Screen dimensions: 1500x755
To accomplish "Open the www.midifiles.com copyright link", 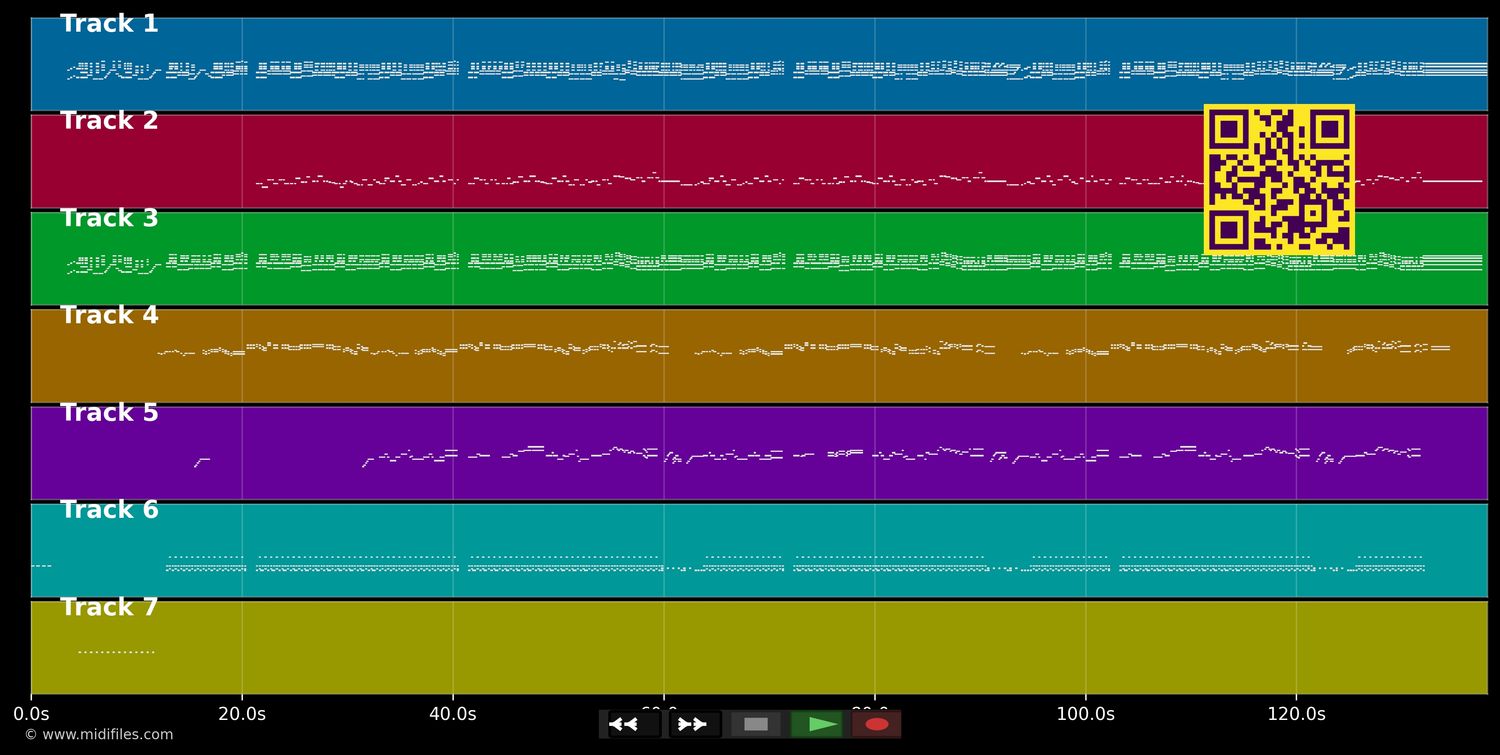I will pos(99,735).
